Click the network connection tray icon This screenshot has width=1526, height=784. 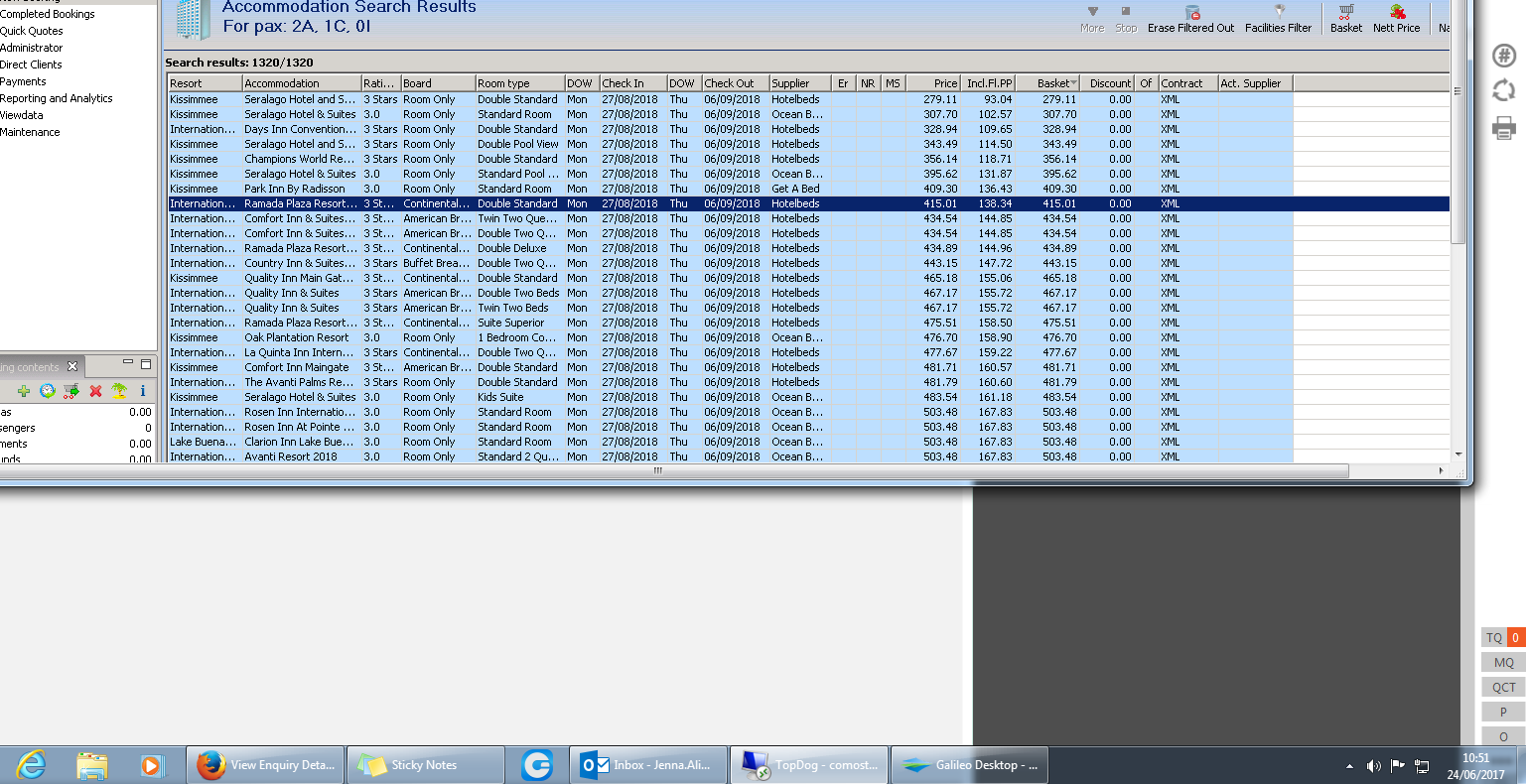1422,765
